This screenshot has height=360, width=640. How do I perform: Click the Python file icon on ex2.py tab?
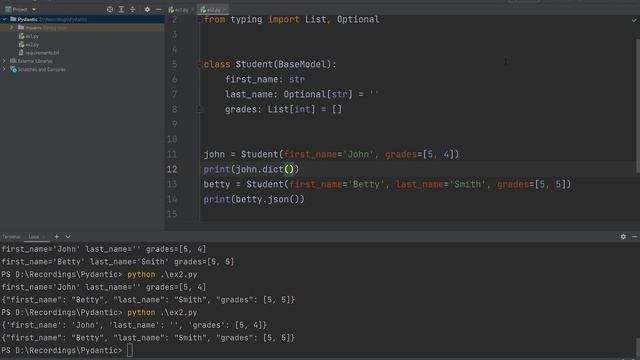tap(203, 9)
